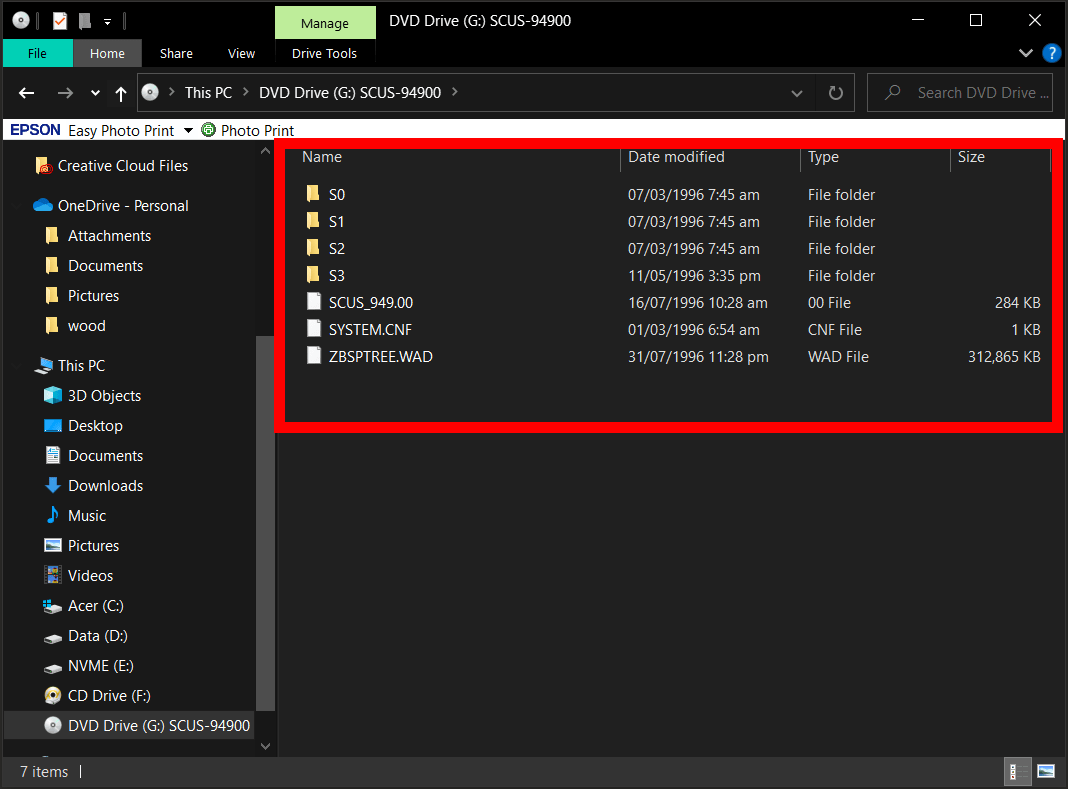Open recent locations chevron beside forward arrow

(94, 92)
